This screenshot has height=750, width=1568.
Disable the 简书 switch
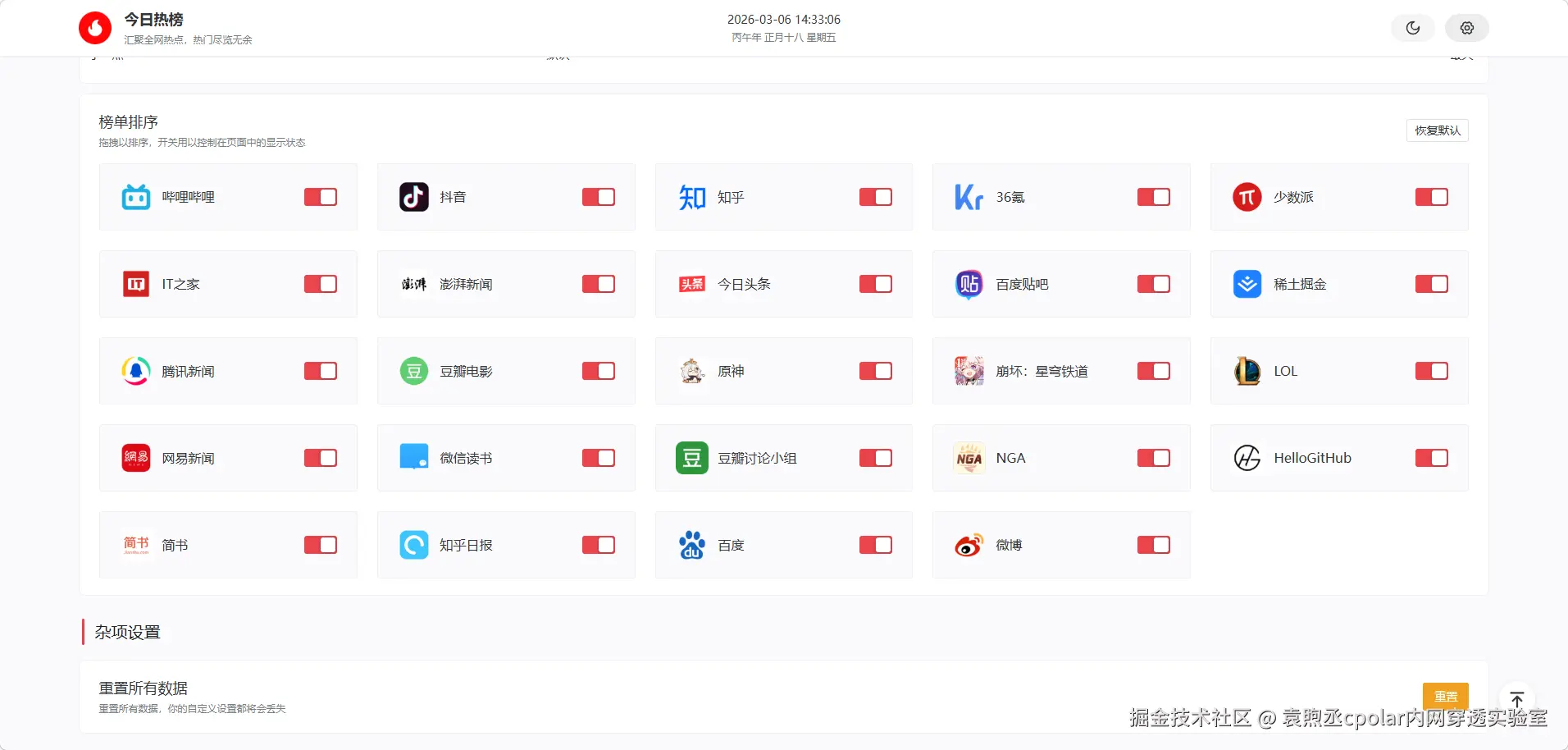(x=321, y=545)
